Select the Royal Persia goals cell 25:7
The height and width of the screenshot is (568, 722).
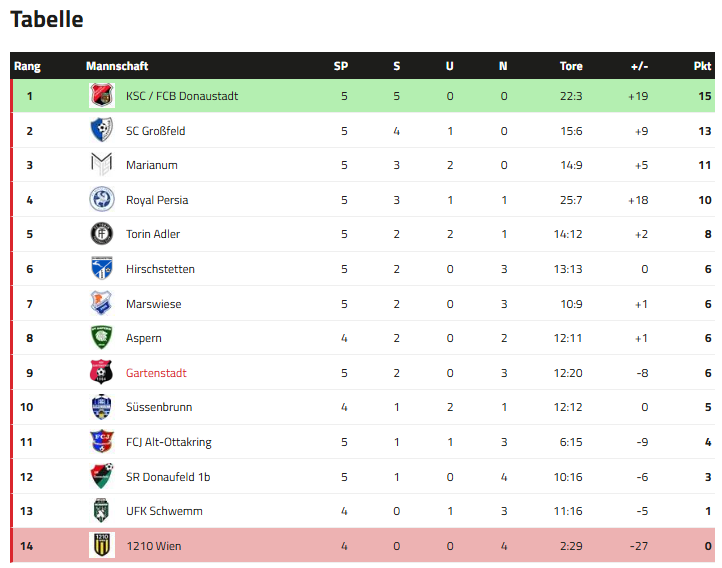[571, 200]
